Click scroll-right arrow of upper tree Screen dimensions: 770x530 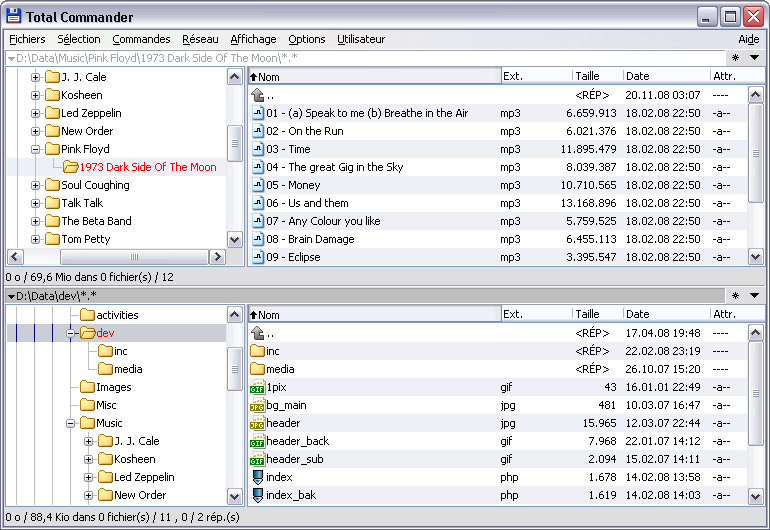tap(217, 257)
